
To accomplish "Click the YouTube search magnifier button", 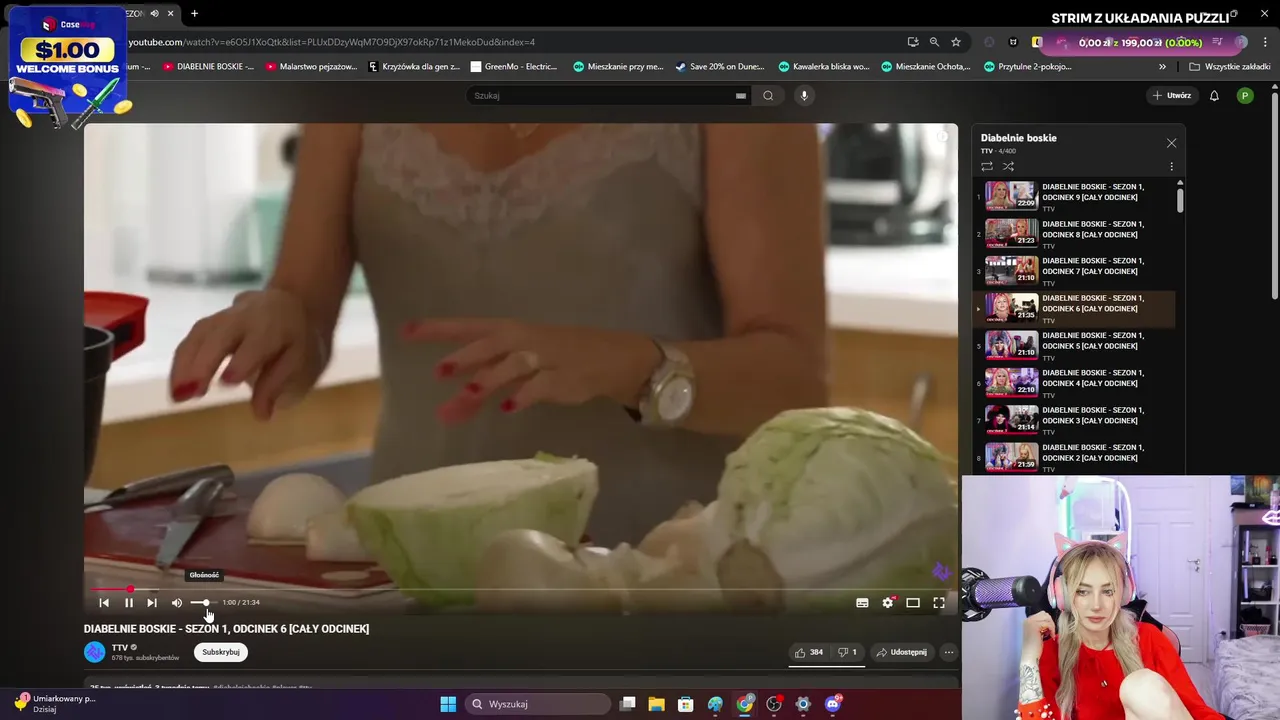I will [x=768, y=95].
